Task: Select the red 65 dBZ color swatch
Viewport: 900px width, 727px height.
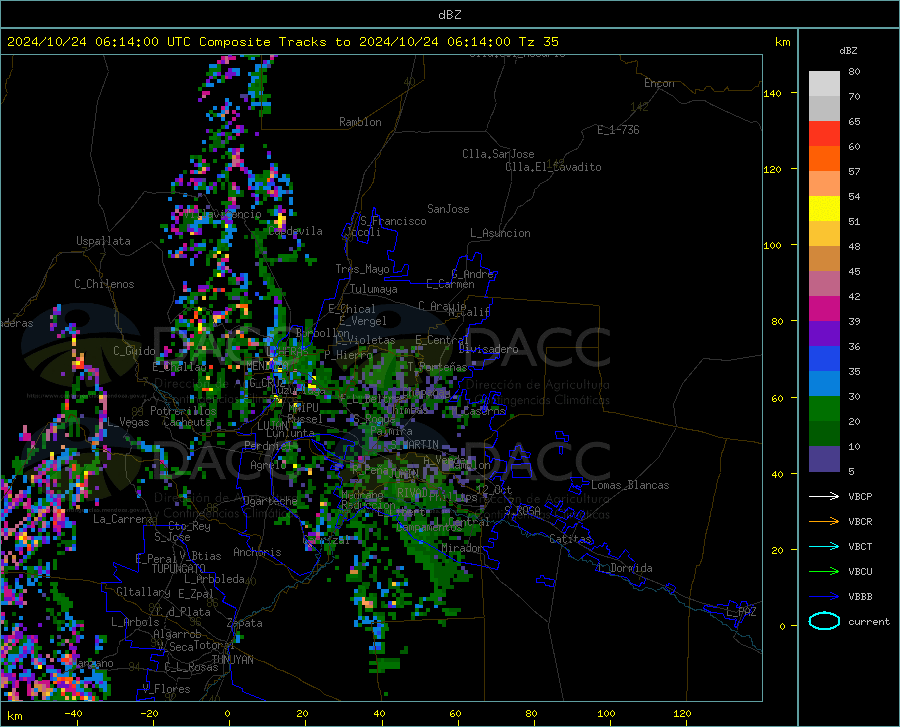Action: click(x=824, y=134)
